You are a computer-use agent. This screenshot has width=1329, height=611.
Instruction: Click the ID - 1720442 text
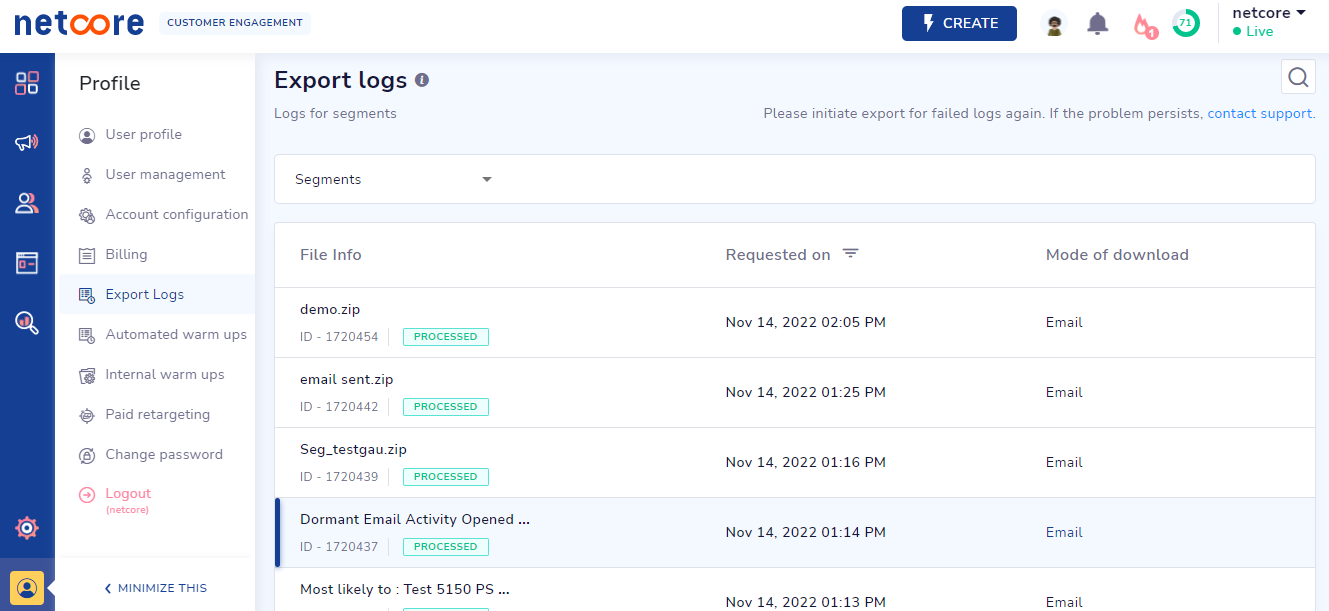tap(339, 407)
